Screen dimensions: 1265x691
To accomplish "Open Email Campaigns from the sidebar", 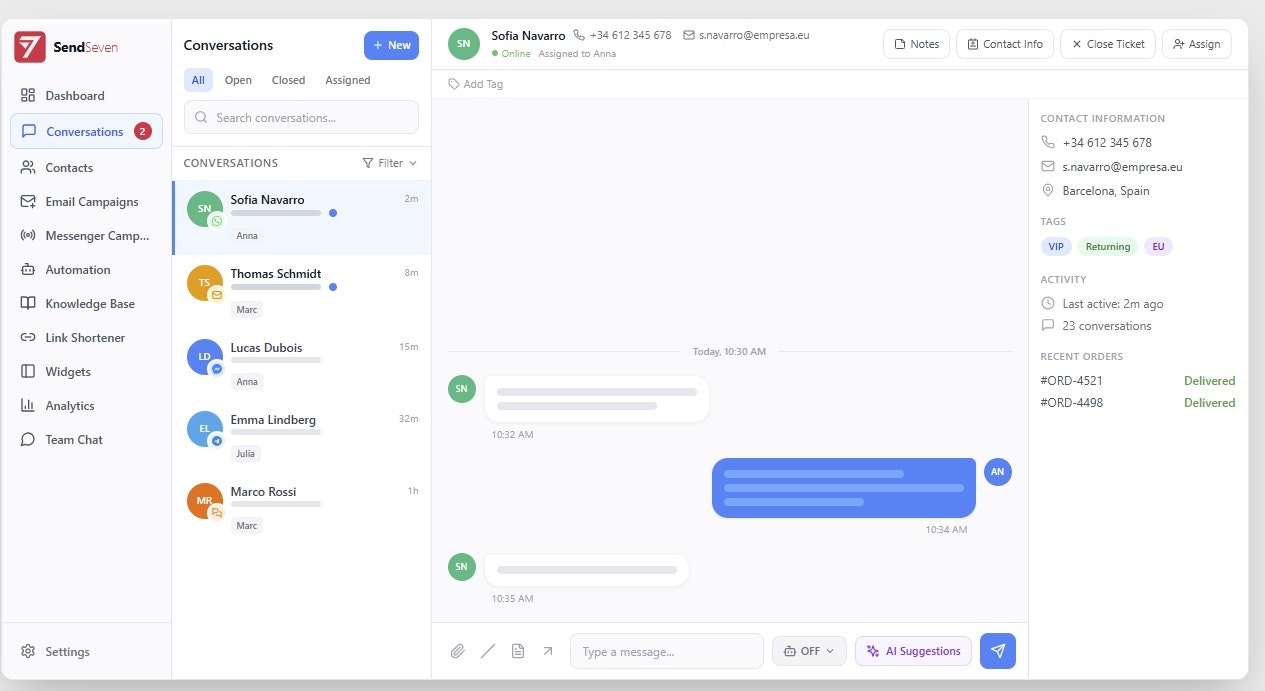I will (x=92, y=201).
